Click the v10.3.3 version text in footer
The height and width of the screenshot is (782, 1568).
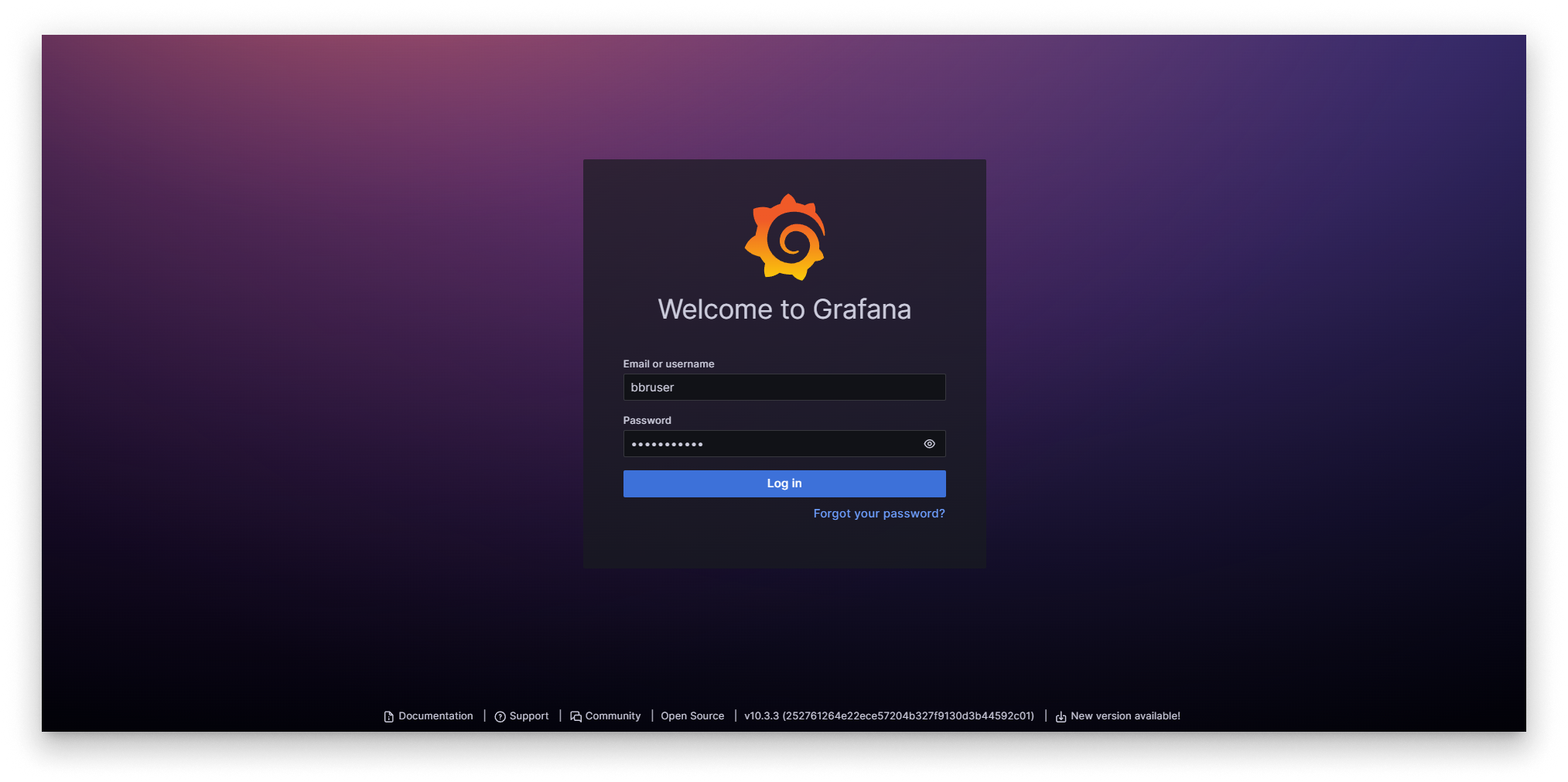click(890, 716)
